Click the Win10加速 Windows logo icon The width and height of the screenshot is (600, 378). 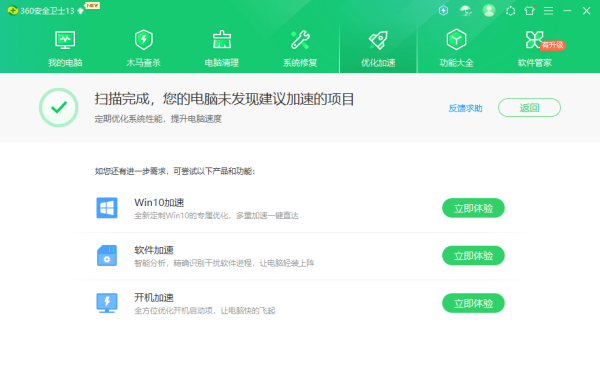pos(107,208)
